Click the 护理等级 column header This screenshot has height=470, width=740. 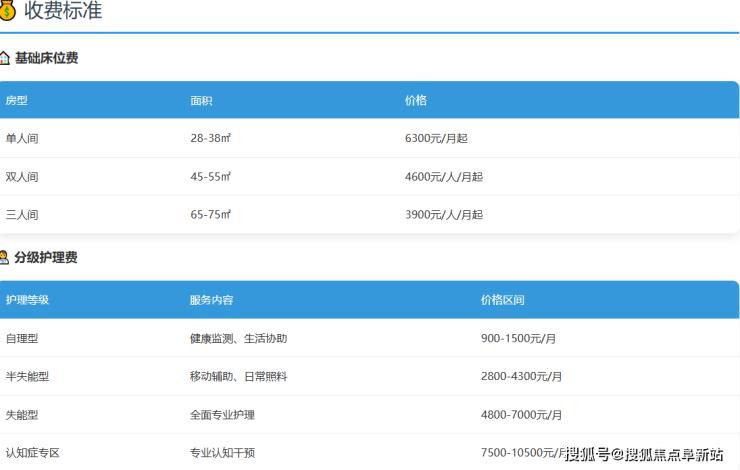(27, 300)
